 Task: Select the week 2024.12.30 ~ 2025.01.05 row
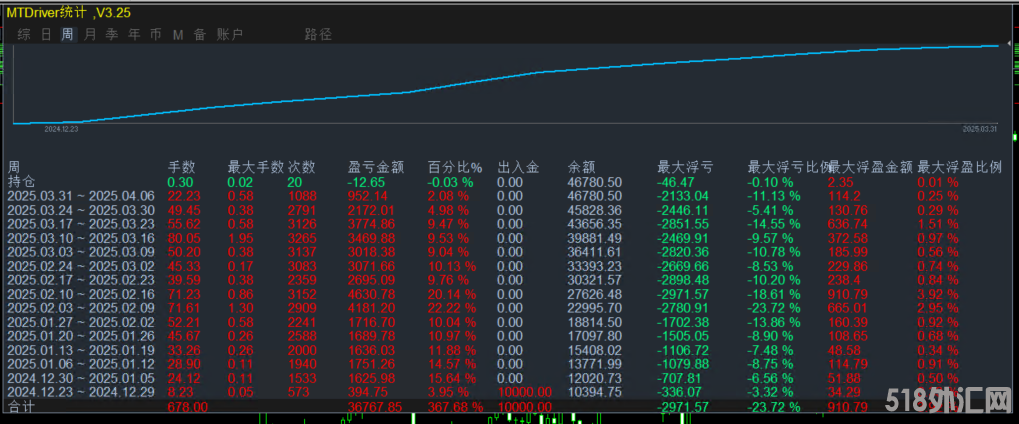(x=509, y=378)
